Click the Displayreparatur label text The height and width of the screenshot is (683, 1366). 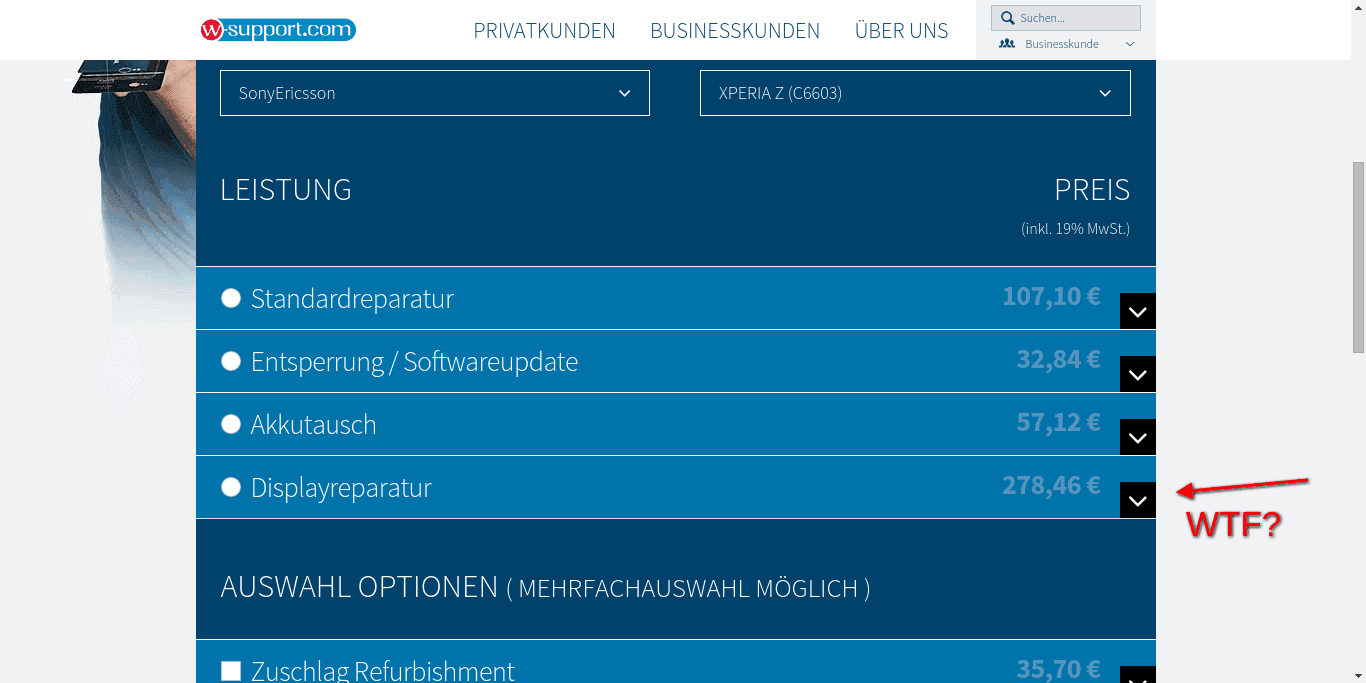coord(341,488)
